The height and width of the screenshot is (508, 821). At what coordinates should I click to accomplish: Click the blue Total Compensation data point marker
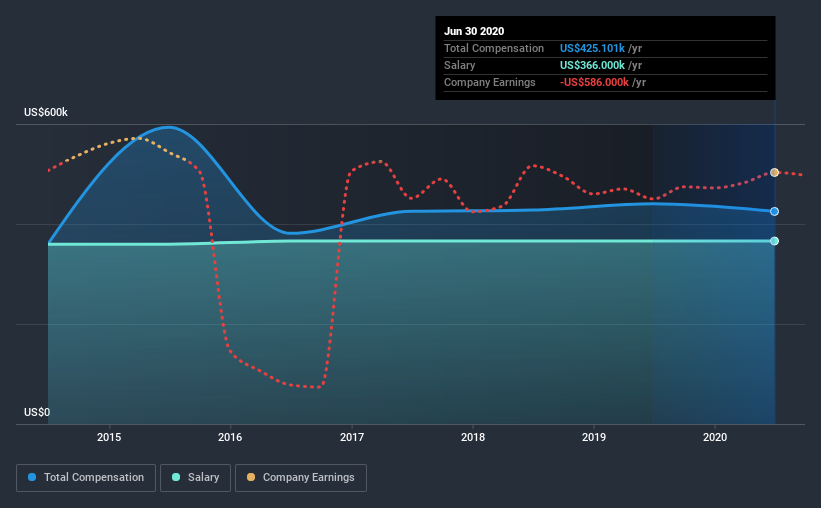(x=774, y=212)
